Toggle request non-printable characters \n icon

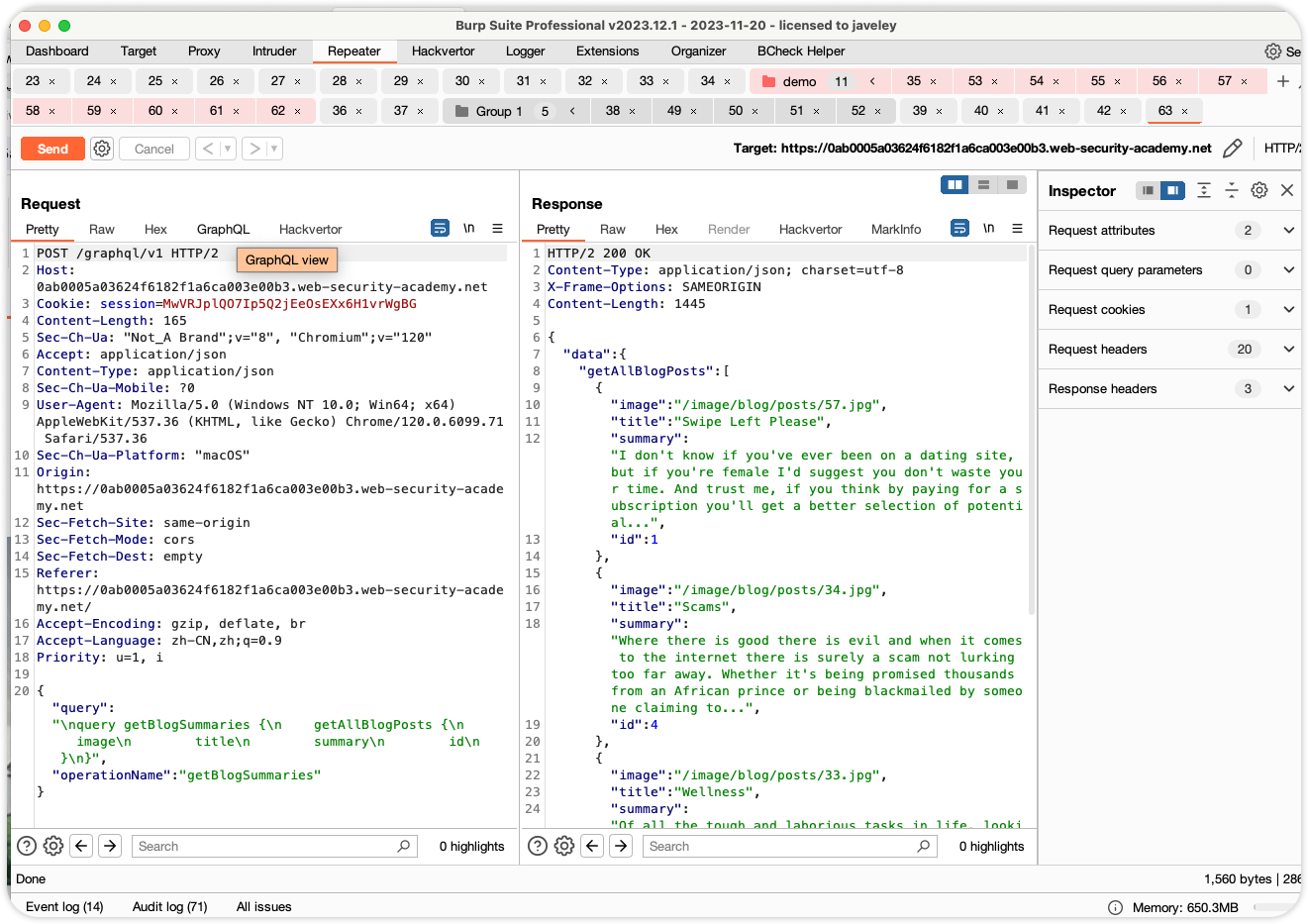pos(469,228)
